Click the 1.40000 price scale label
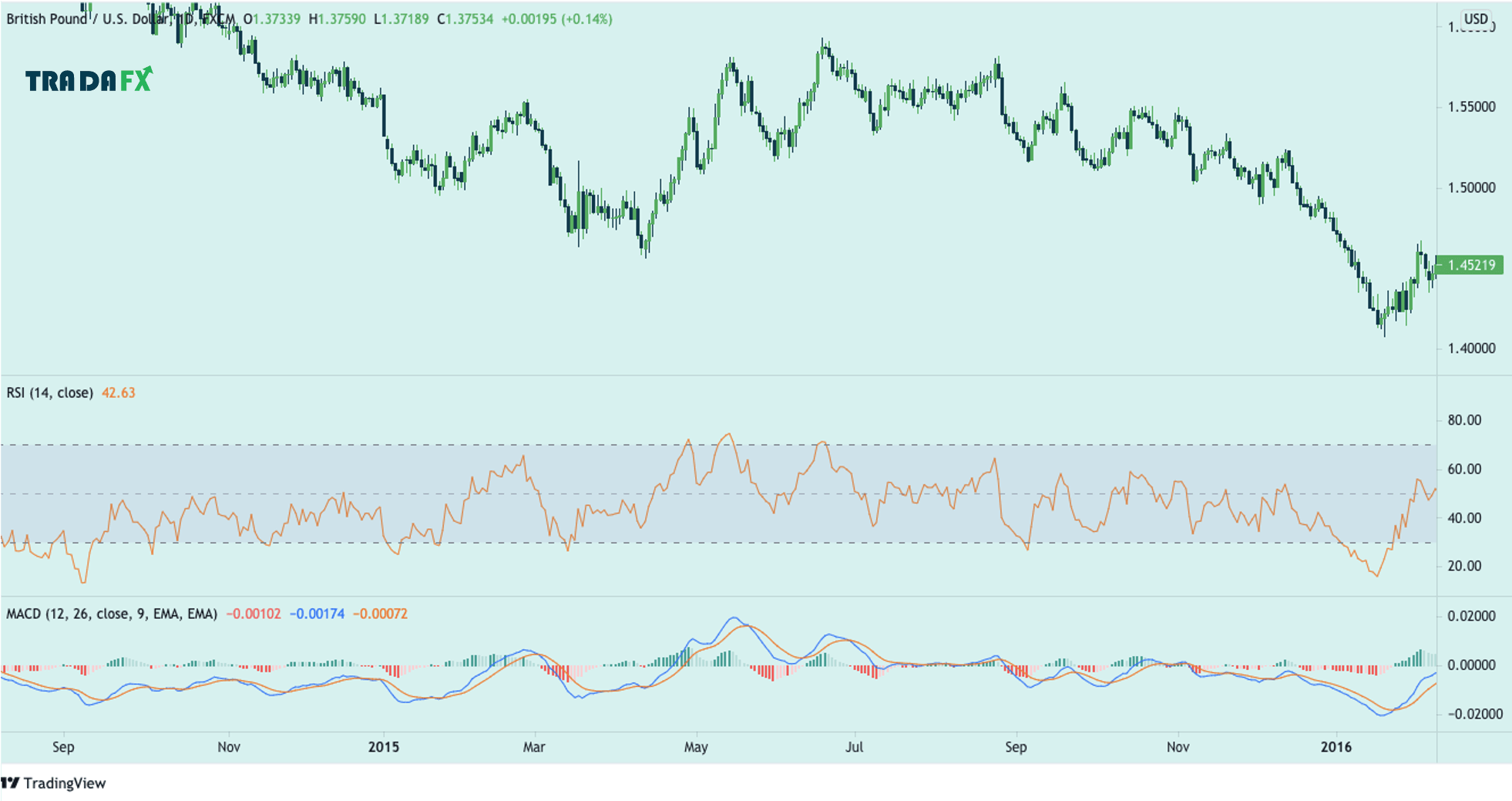Viewport: 1512px width, 801px height. pyautogui.click(x=1471, y=348)
